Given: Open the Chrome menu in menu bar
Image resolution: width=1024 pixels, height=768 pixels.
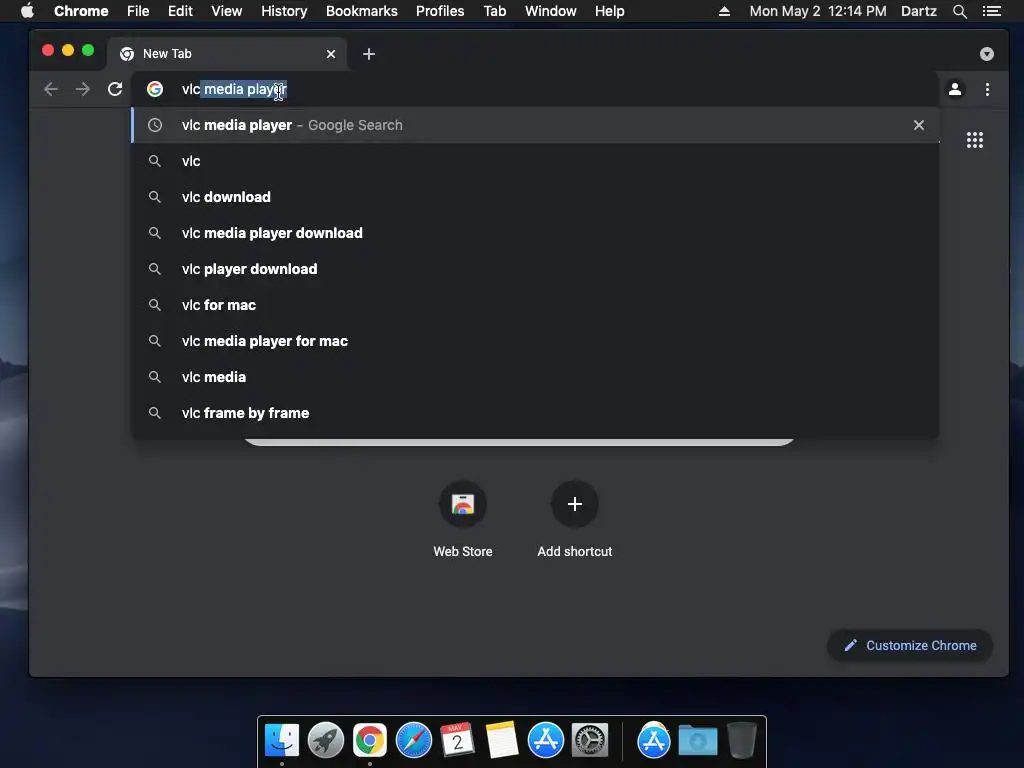Looking at the screenshot, I should pos(81,11).
